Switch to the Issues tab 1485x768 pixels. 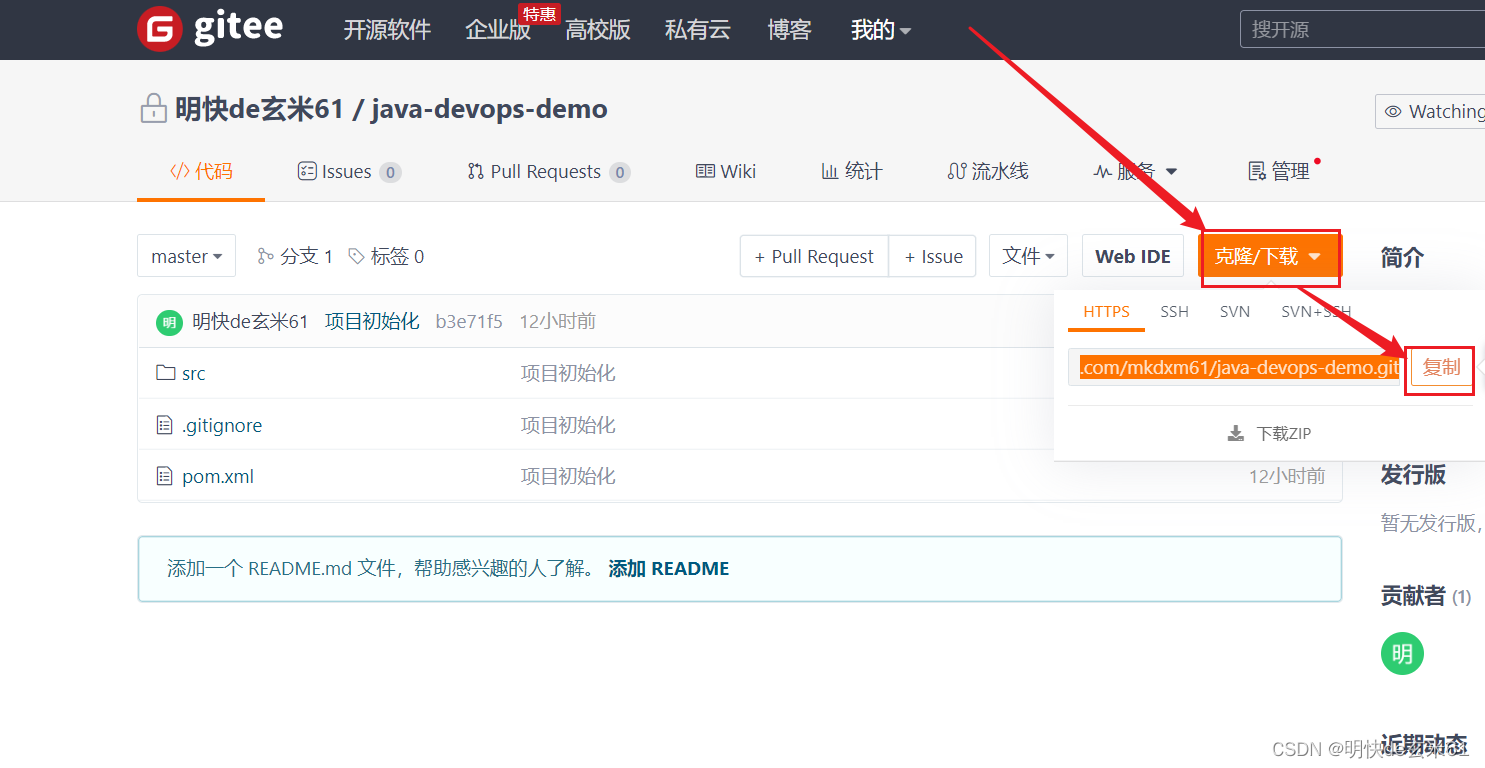(349, 172)
